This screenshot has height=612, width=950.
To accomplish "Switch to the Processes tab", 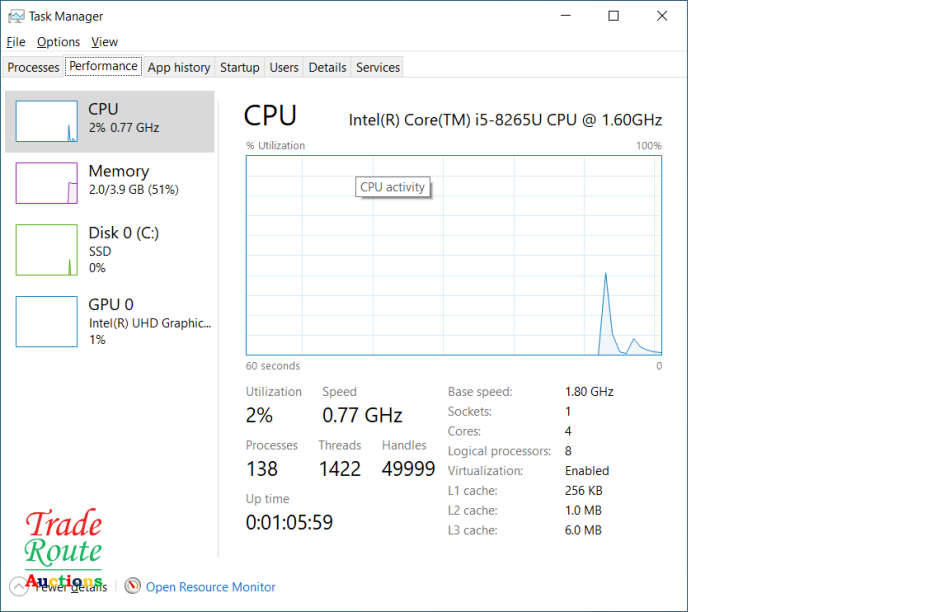I will point(33,68).
